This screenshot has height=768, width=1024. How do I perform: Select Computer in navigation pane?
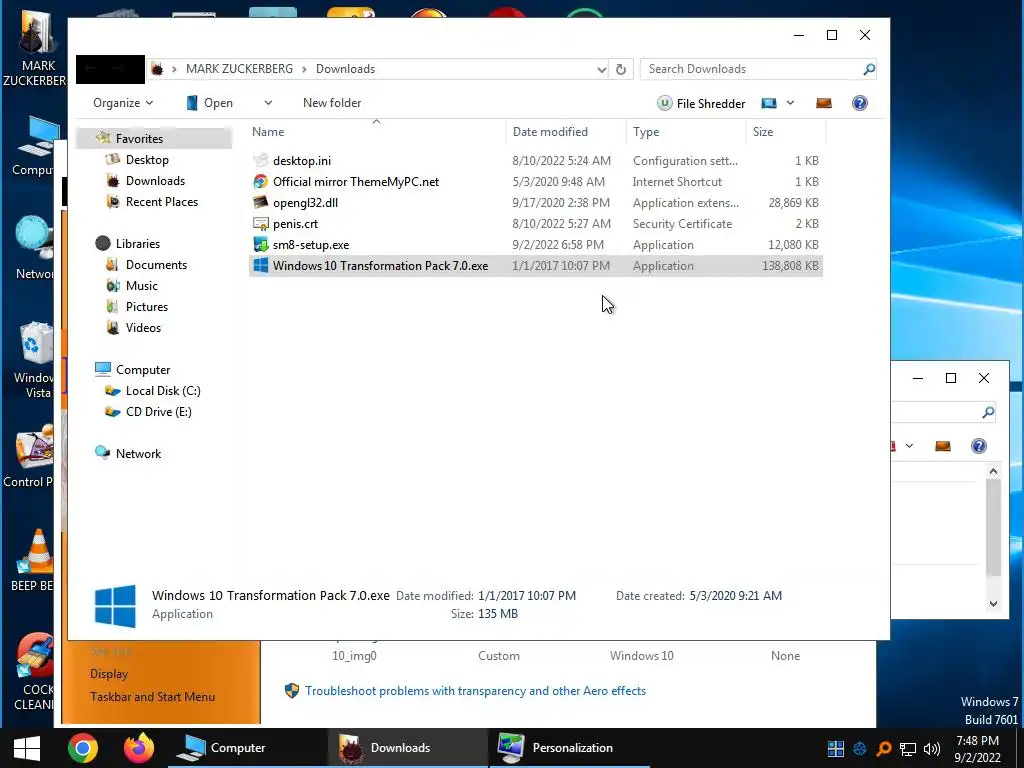pyautogui.click(x=142, y=370)
